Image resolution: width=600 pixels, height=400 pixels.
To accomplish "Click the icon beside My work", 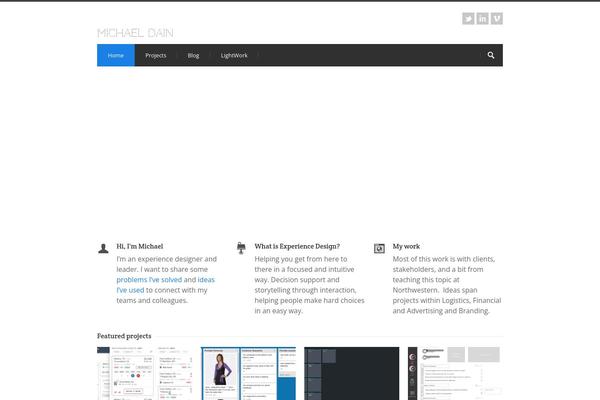I will click(379, 248).
